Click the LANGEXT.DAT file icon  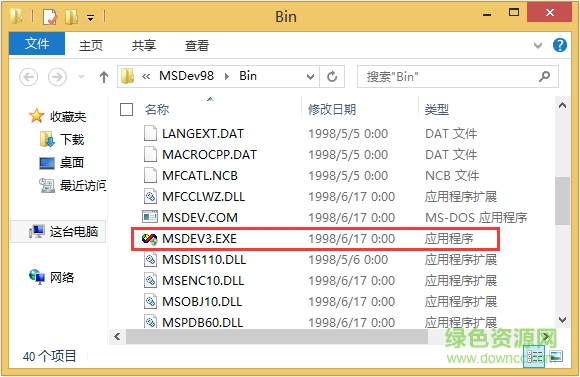pos(150,133)
